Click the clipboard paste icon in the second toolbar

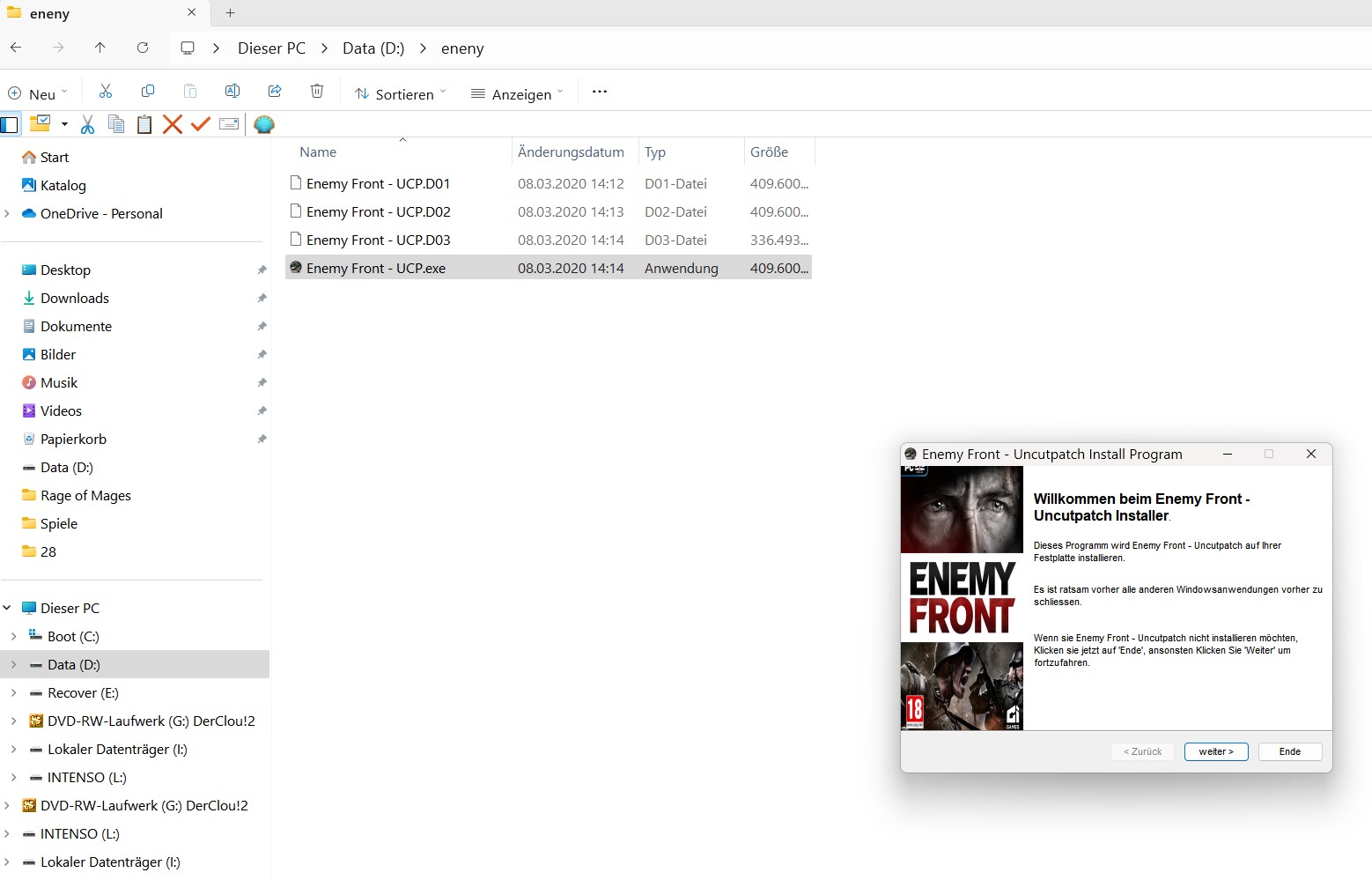tap(144, 124)
